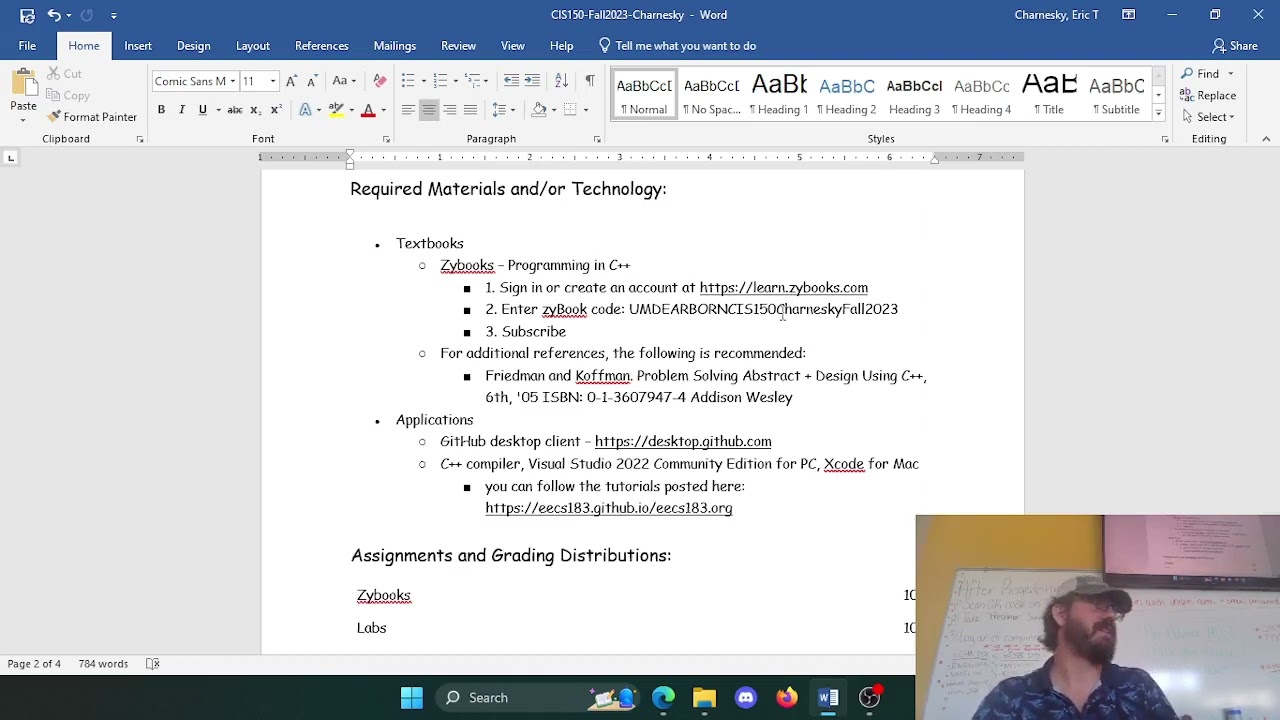Switch to the Review tab
Viewport: 1280px width, 720px height.
459,46
